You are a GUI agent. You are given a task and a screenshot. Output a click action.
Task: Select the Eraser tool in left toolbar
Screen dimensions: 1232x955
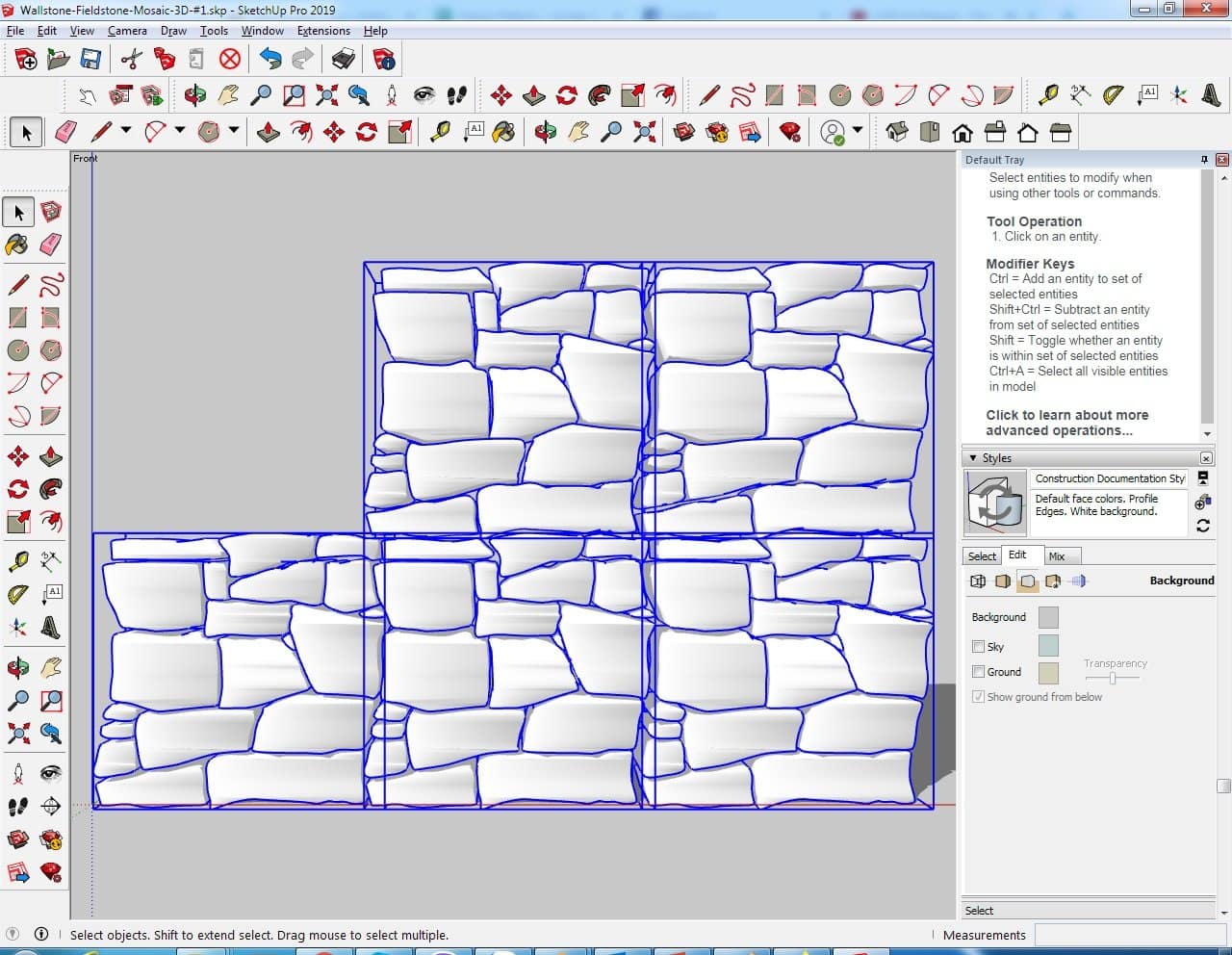(51, 245)
